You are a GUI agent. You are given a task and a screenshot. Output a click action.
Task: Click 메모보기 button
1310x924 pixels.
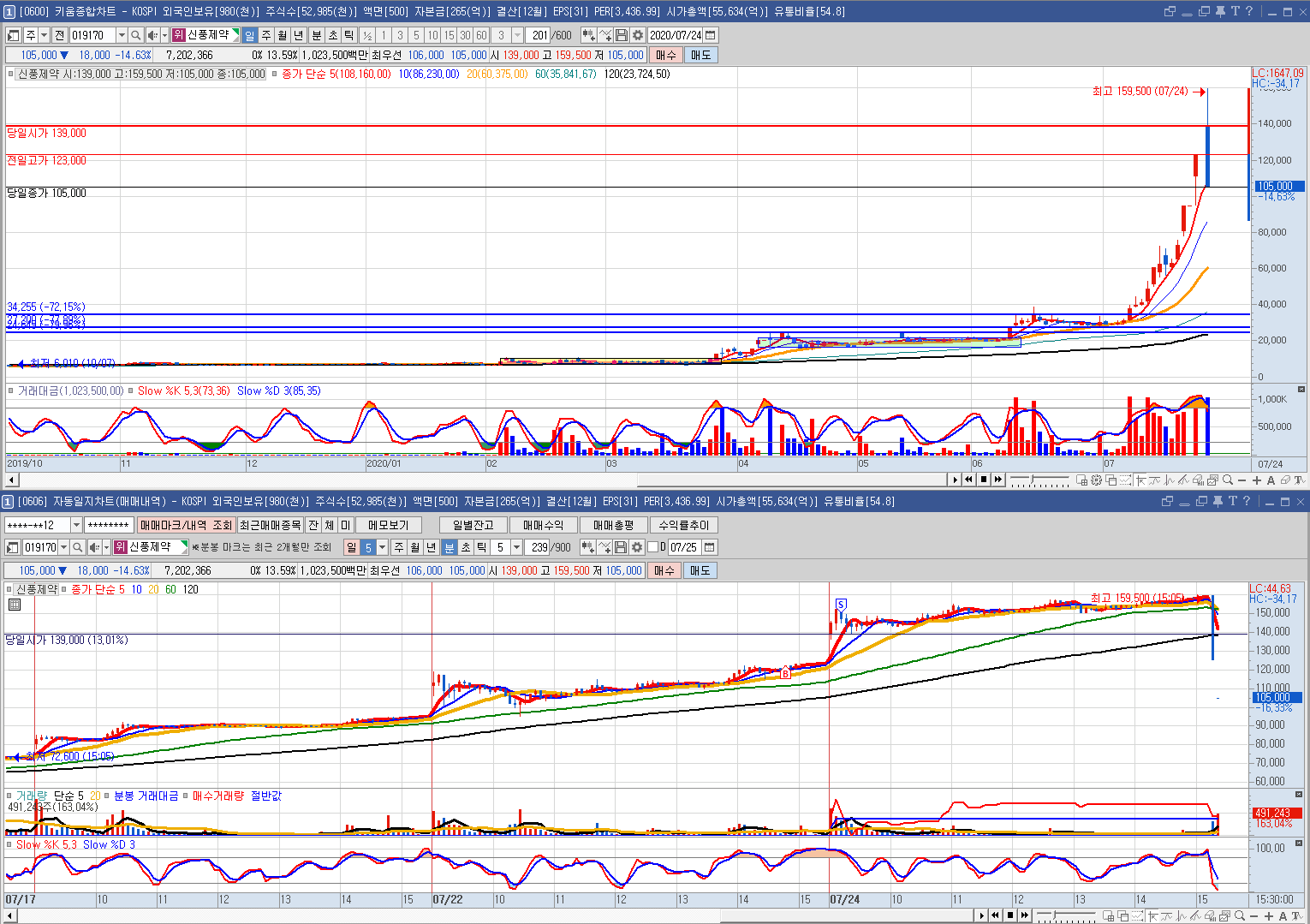coord(389,525)
